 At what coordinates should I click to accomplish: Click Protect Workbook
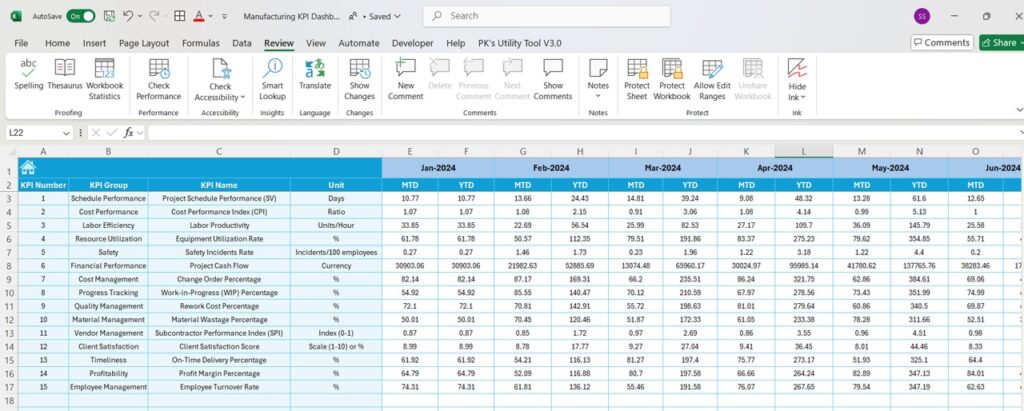pos(672,79)
